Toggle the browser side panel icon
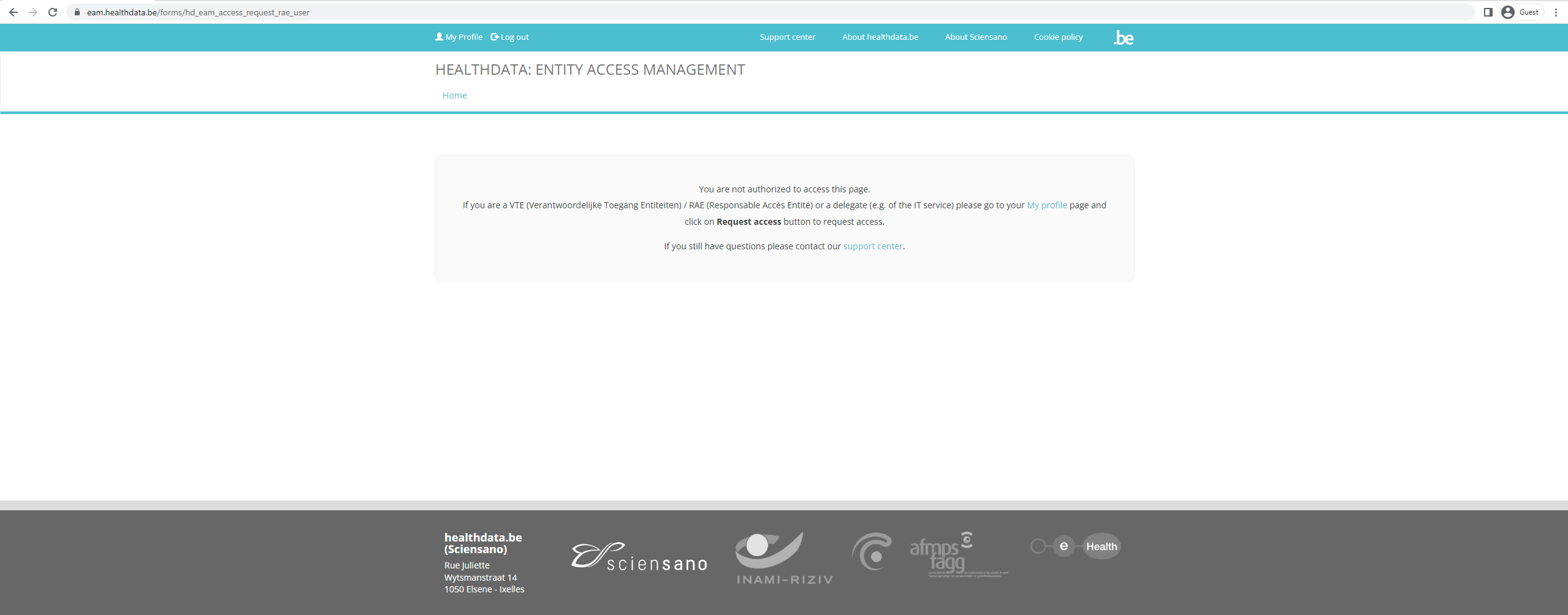The image size is (1568, 615). point(1488,12)
